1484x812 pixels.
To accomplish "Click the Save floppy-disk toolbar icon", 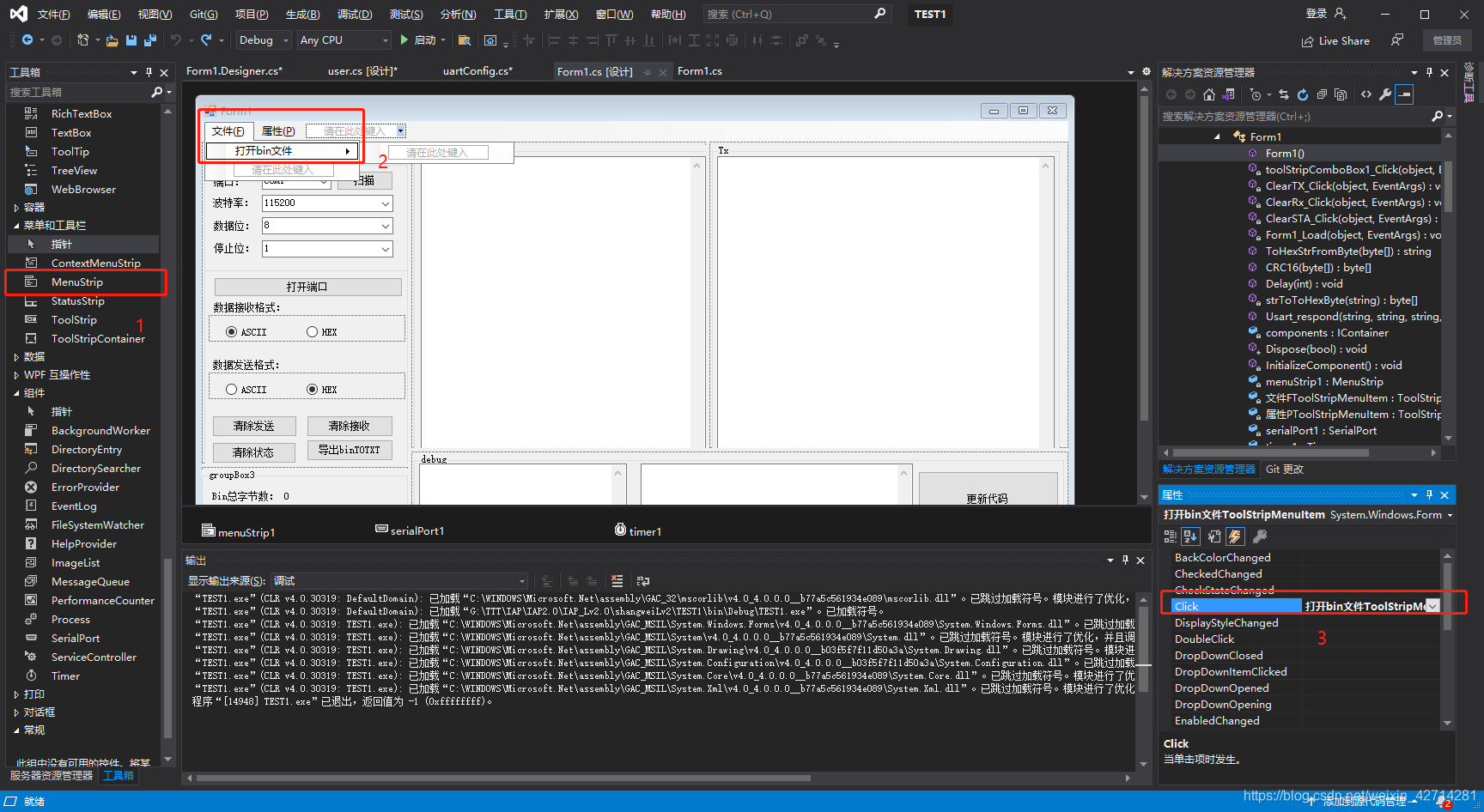I will [x=131, y=40].
